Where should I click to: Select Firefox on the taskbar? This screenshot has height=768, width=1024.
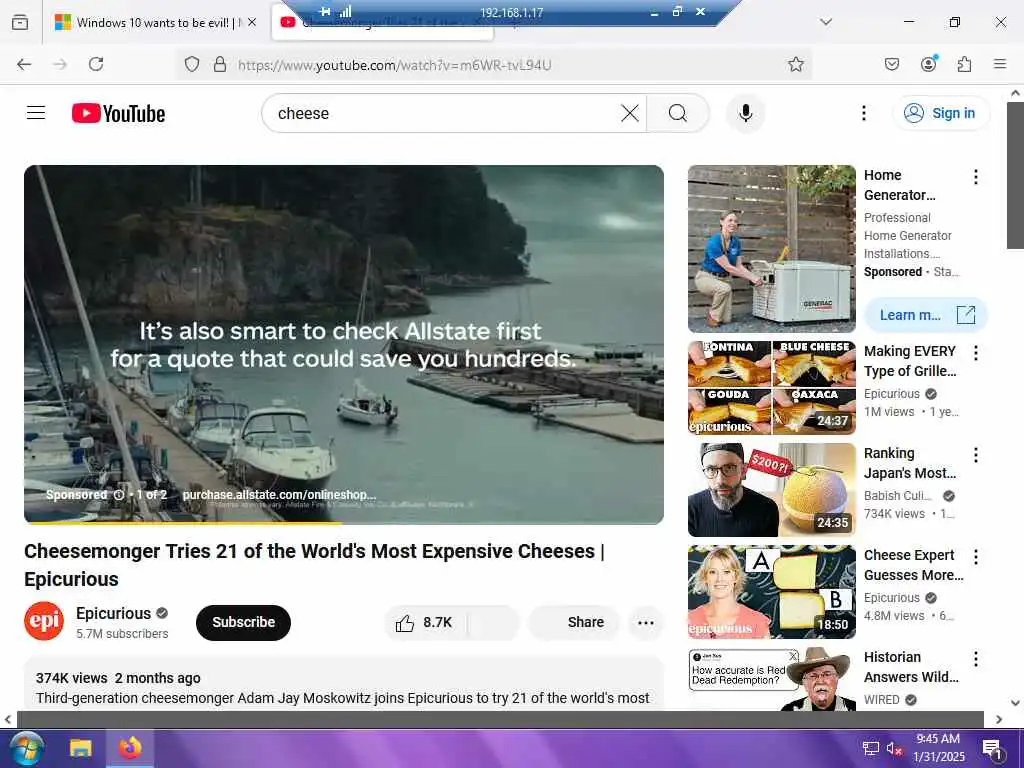[x=130, y=748]
